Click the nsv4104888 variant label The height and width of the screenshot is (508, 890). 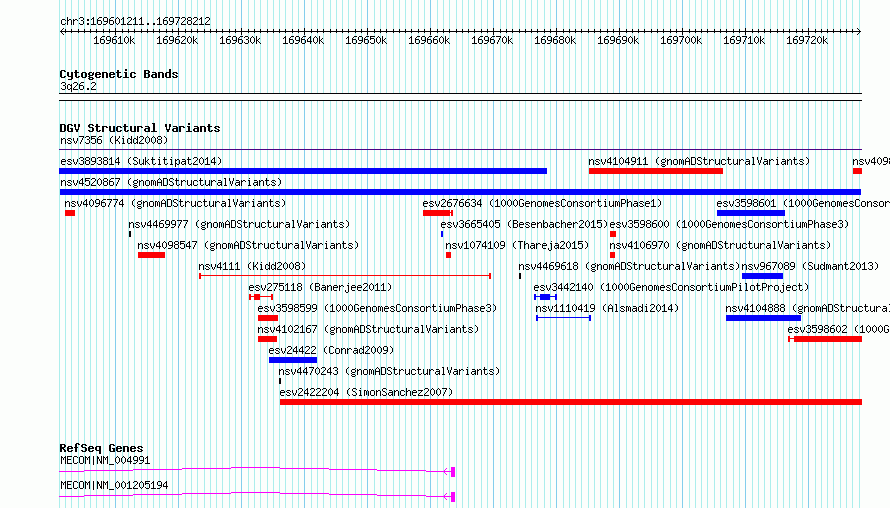(x=808, y=308)
